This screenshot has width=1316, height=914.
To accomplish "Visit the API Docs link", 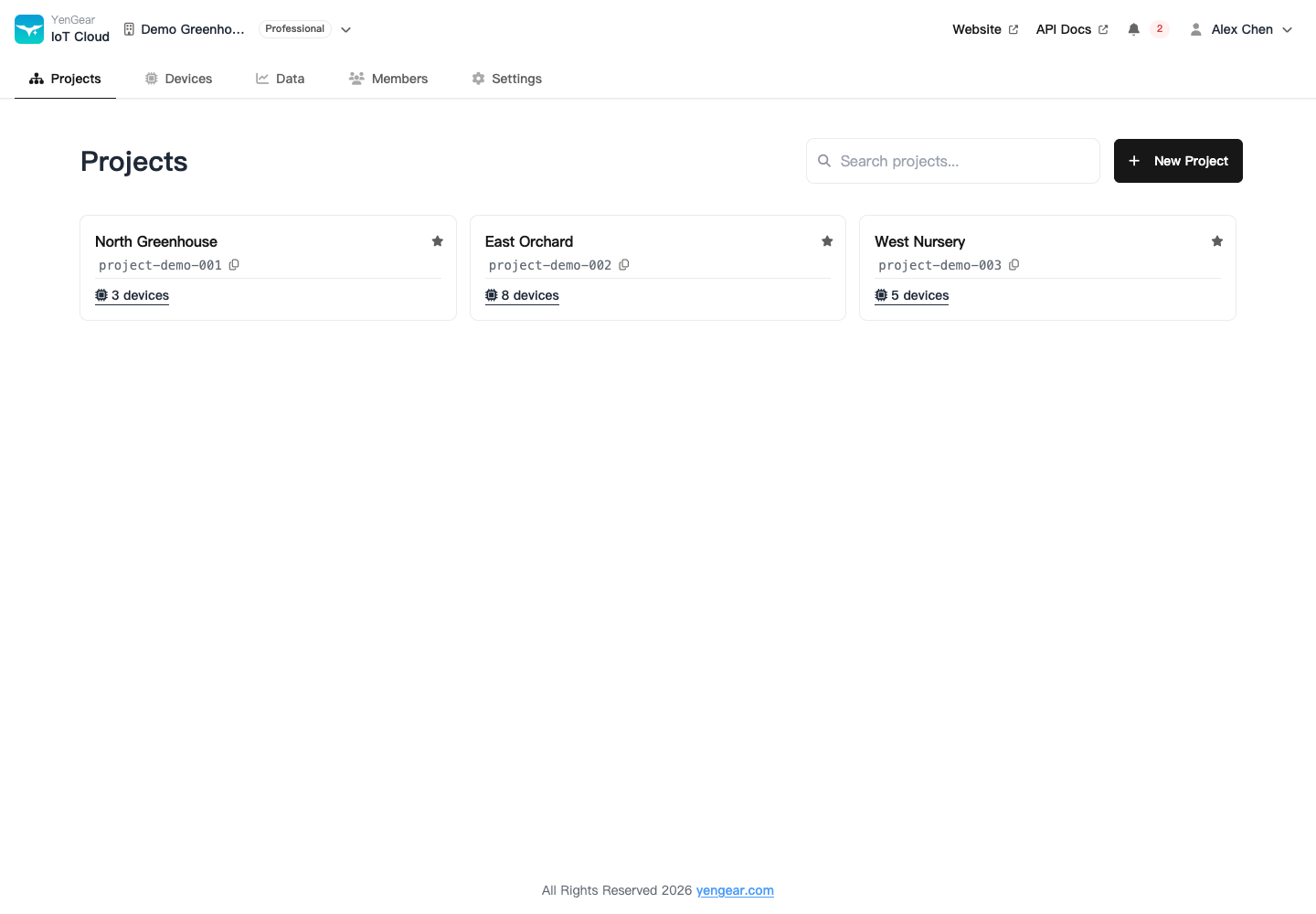I will (1072, 29).
